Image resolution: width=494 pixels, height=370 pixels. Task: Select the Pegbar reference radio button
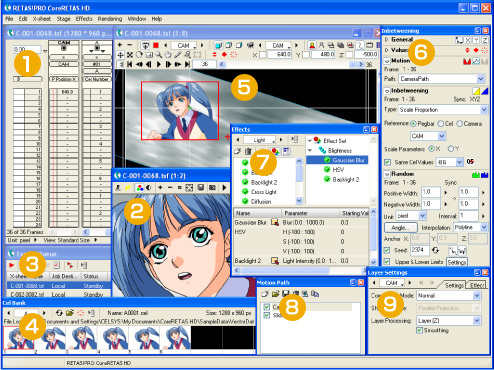[x=413, y=124]
